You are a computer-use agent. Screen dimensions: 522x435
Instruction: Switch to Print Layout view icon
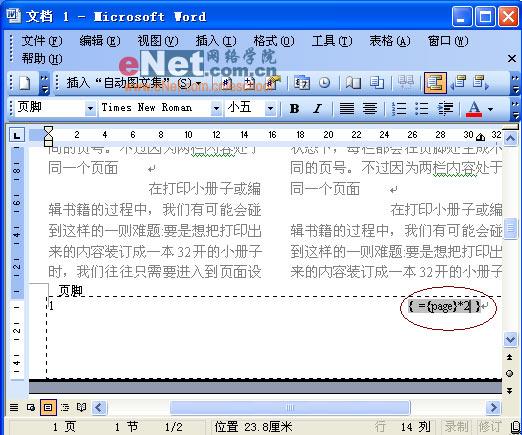pyautogui.click(x=48, y=407)
